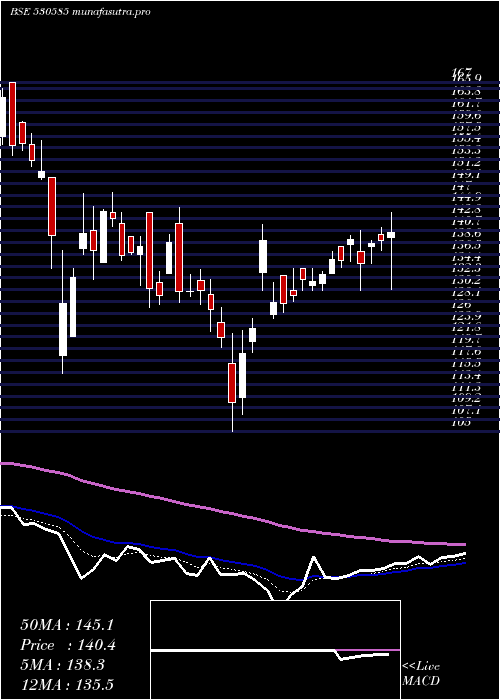Select the 111.3 price axis label
The width and height of the screenshot is (500, 700).
tap(466, 387)
